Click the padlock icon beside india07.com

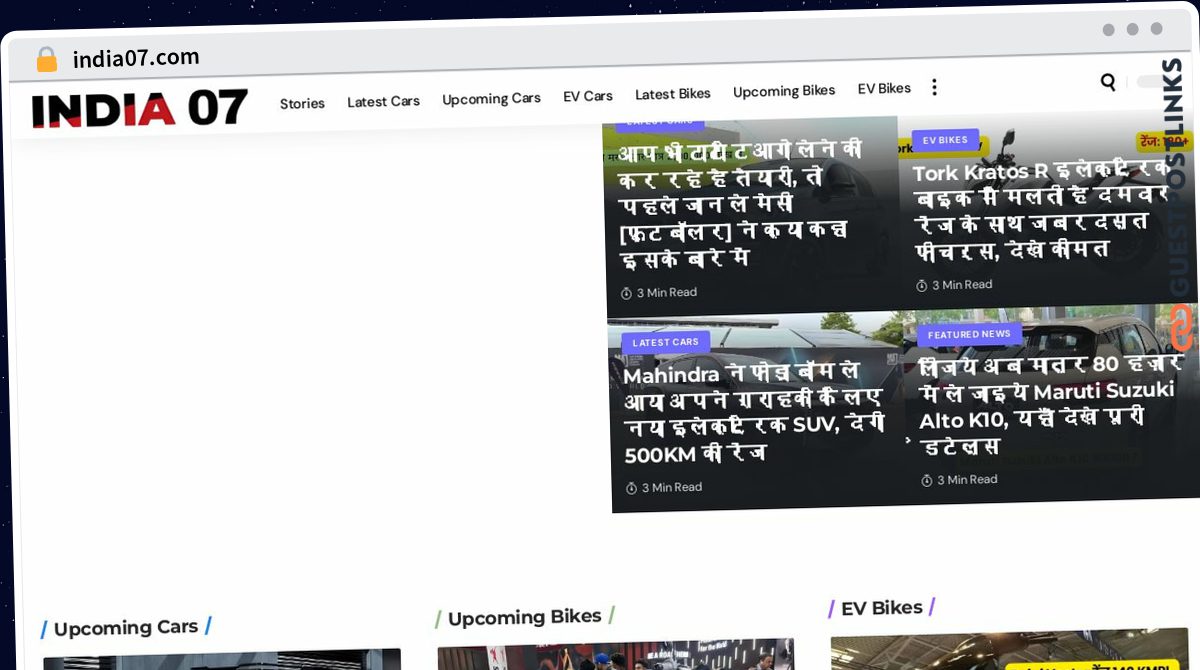pyautogui.click(x=46, y=60)
